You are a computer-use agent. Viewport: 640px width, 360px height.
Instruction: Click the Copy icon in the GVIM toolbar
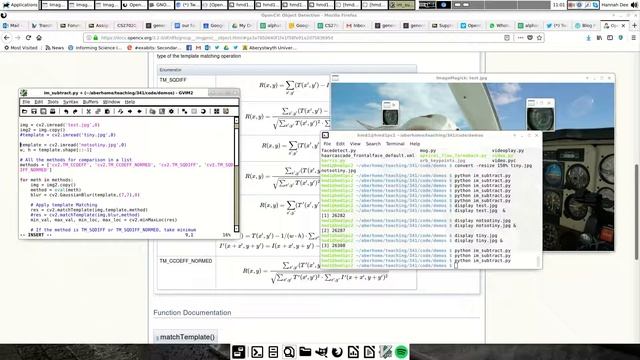click(98, 111)
